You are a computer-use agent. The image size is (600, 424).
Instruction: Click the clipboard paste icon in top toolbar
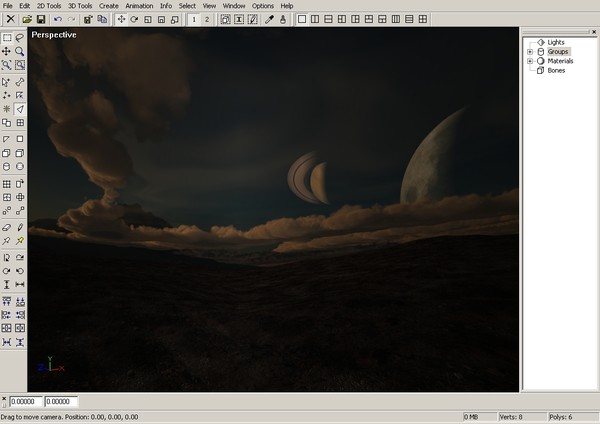[88, 19]
